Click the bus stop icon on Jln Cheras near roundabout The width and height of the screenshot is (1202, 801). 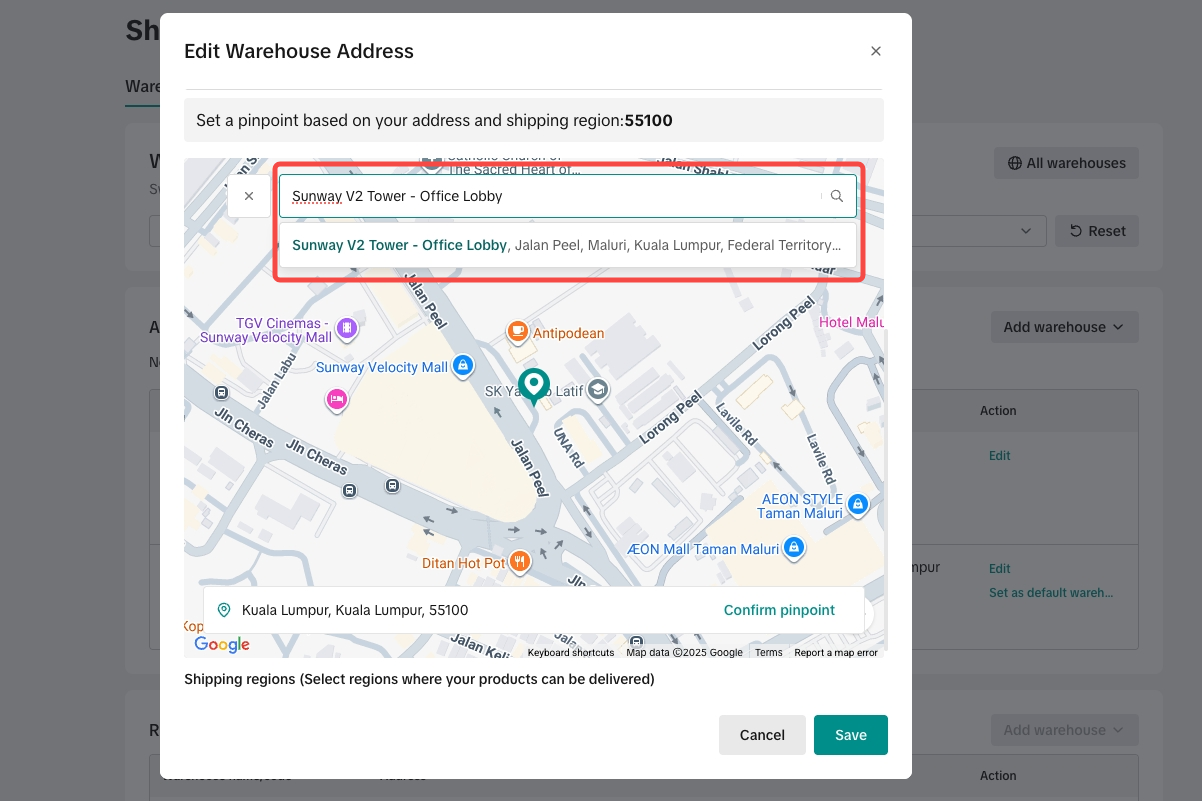point(392,485)
